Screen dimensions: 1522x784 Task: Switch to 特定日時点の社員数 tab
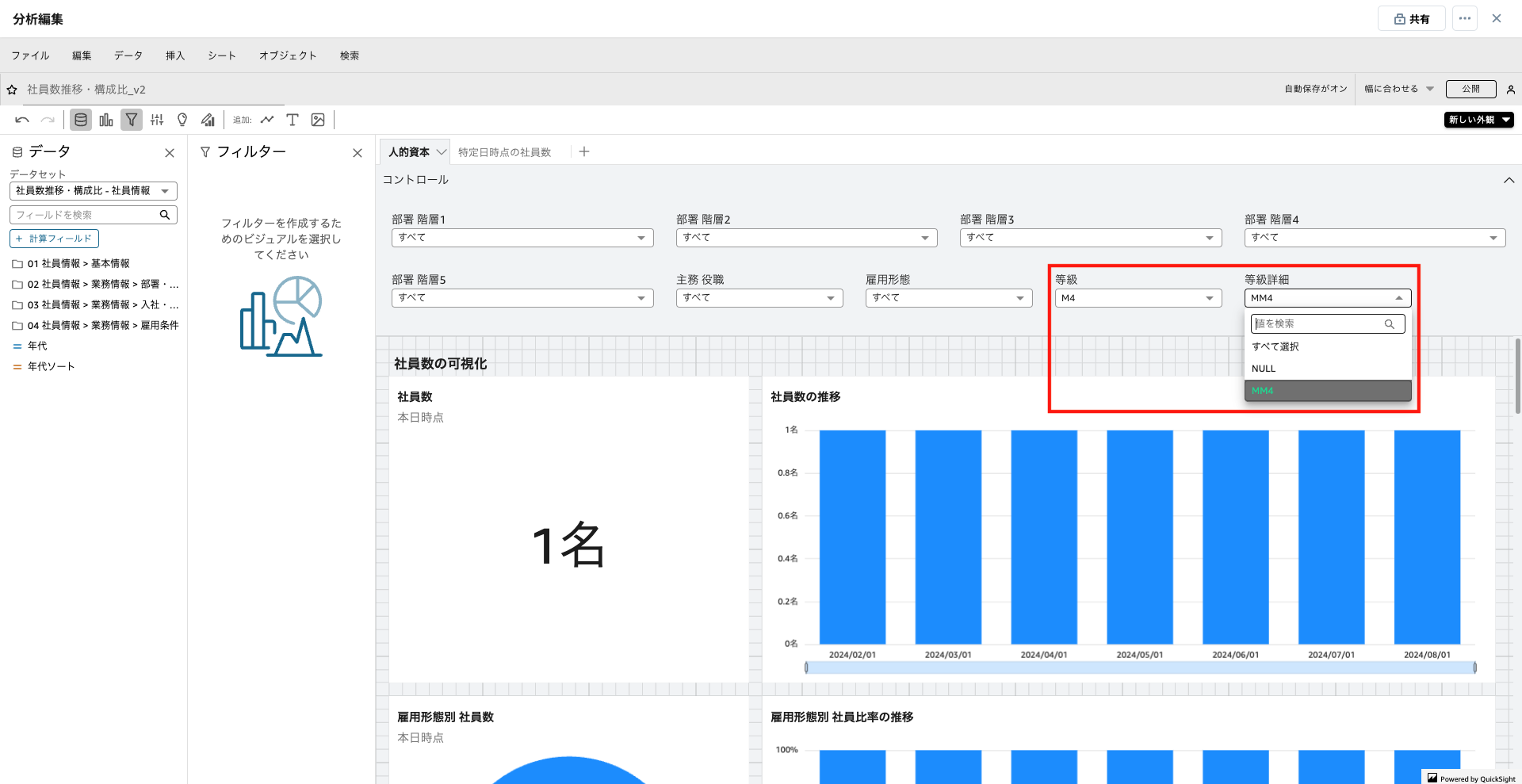[x=504, y=152]
